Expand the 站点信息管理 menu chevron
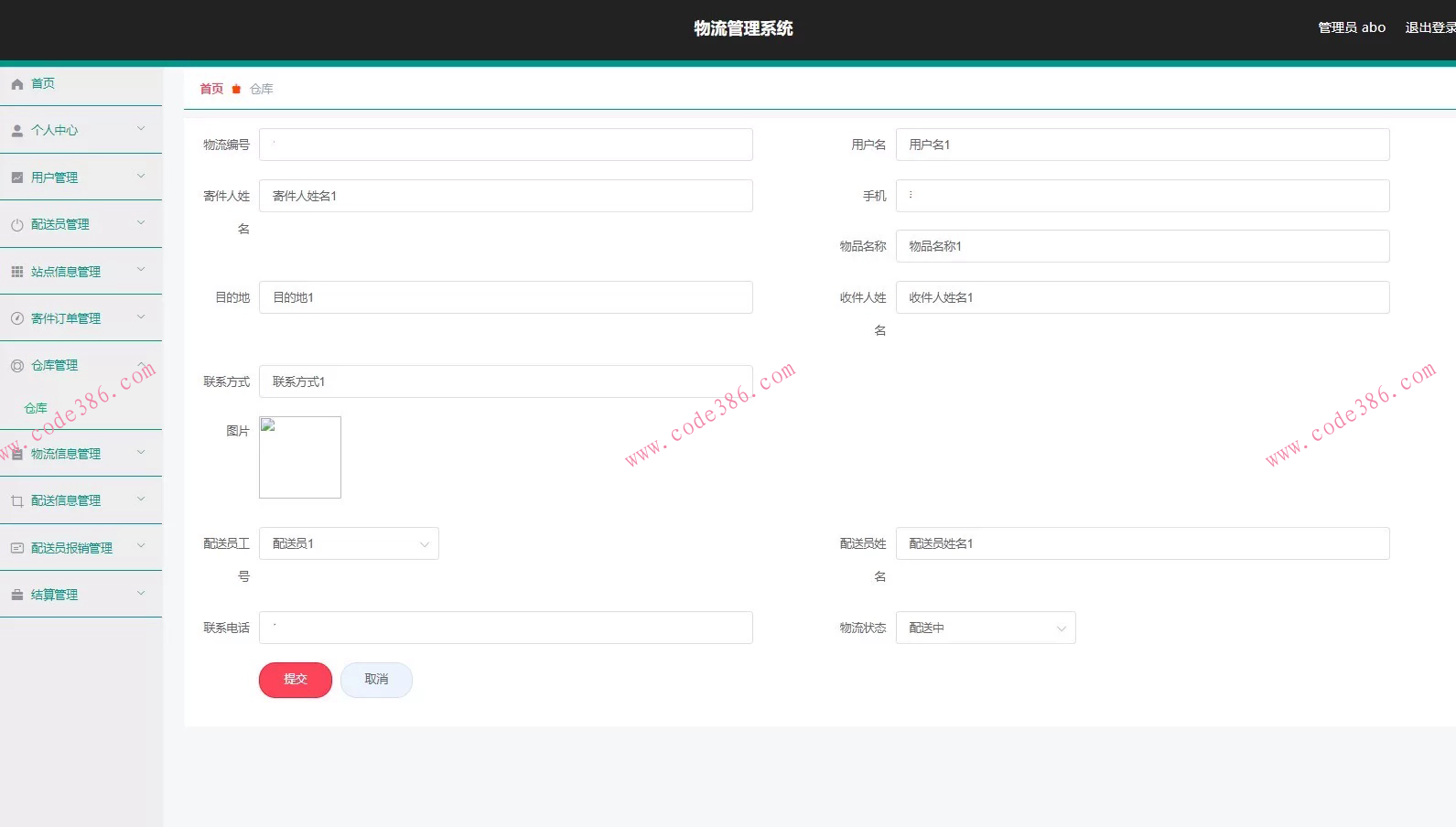 141,269
